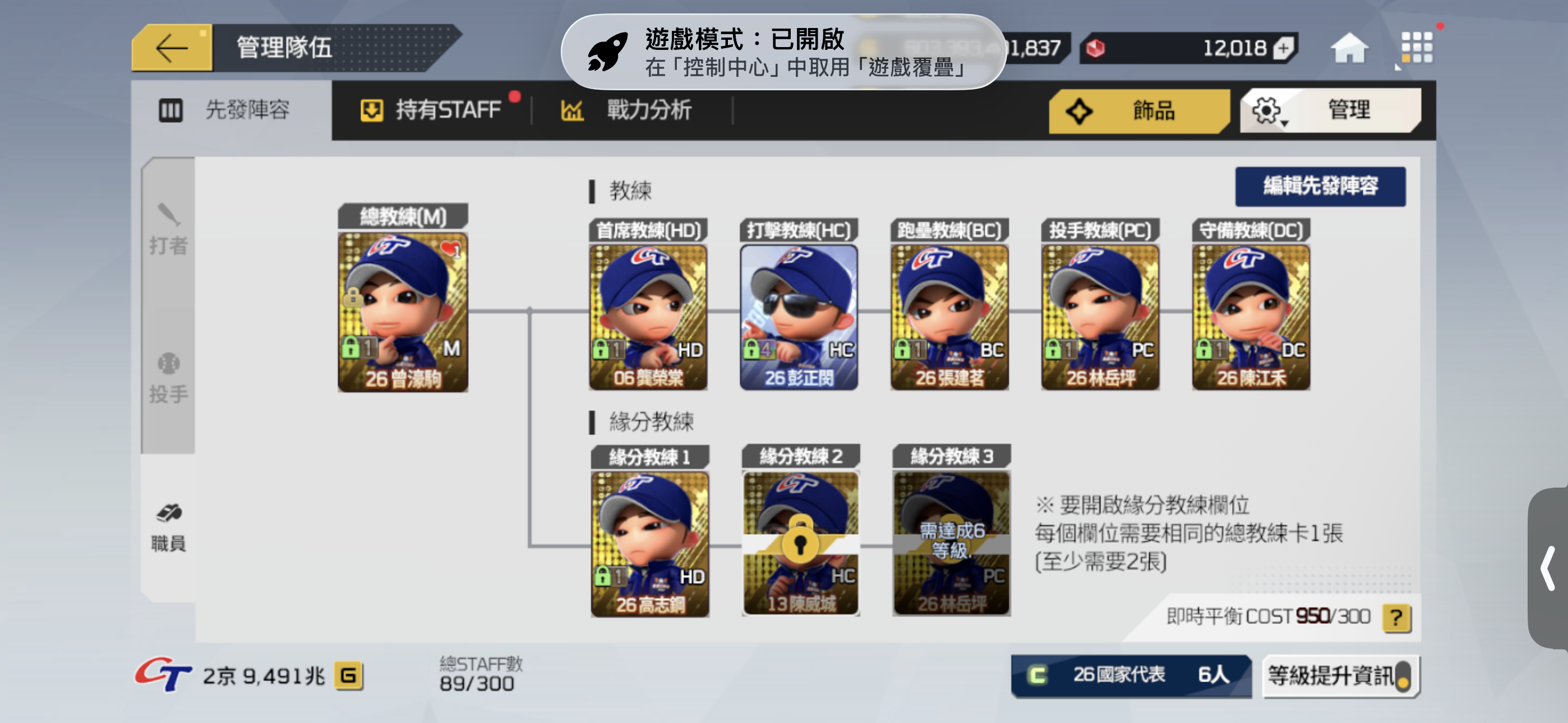
Task: Open the 戰力分析 tab
Action: [626, 110]
